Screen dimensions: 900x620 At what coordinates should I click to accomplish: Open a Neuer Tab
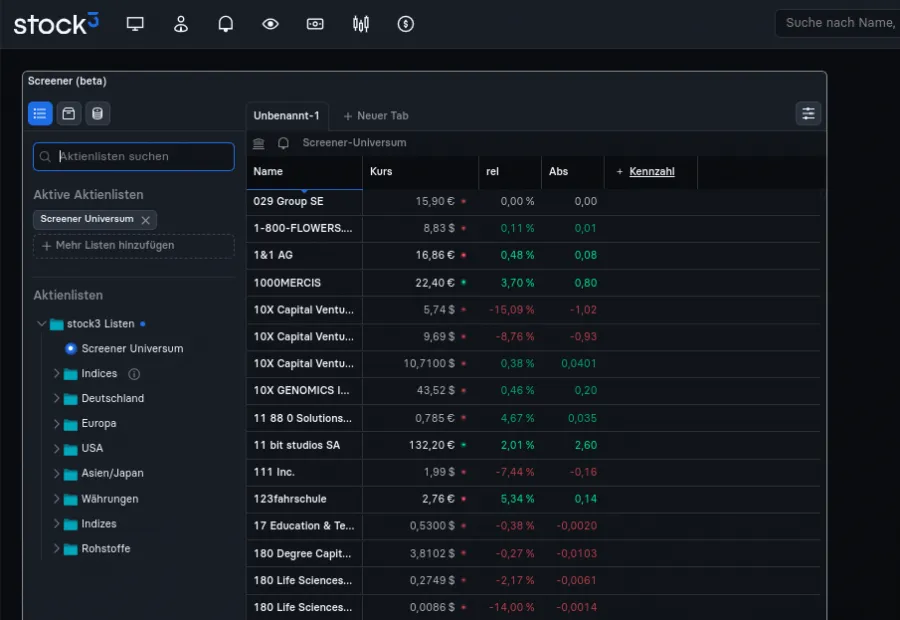pos(376,116)
